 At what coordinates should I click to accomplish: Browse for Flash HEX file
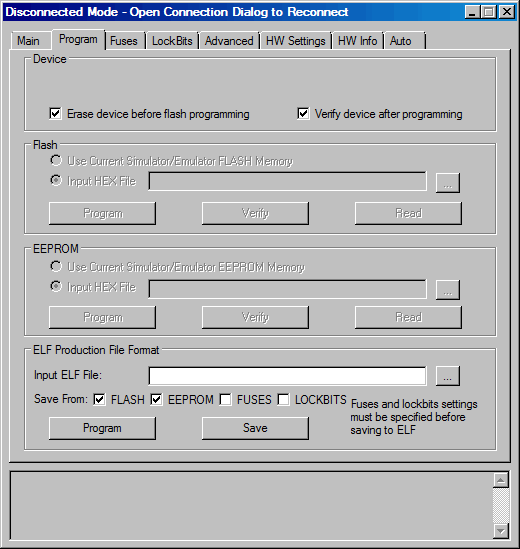448,182
